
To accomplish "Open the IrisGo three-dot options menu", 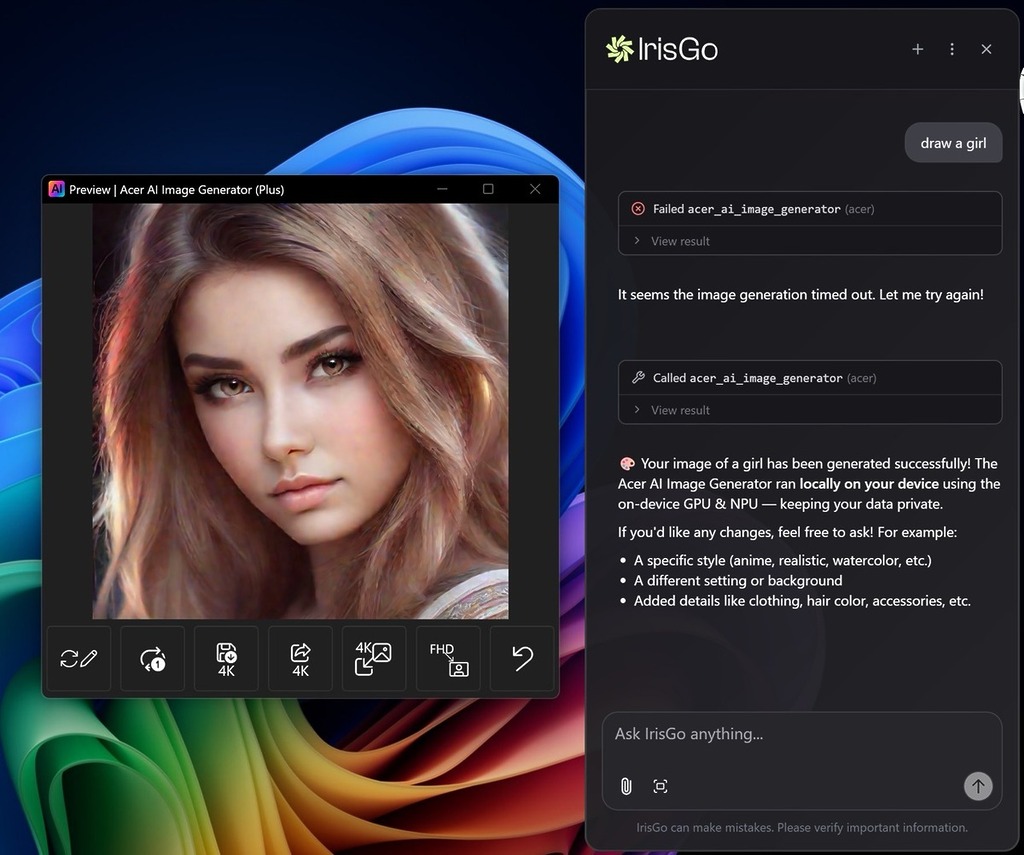I will [x=952, y=49].
